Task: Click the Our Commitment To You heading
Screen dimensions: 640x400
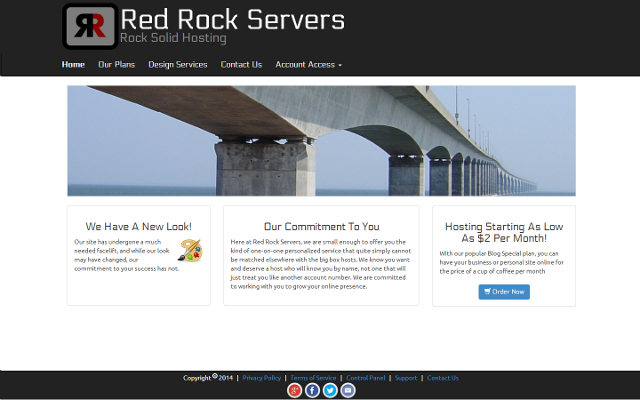Action: [x=321, y=226]
